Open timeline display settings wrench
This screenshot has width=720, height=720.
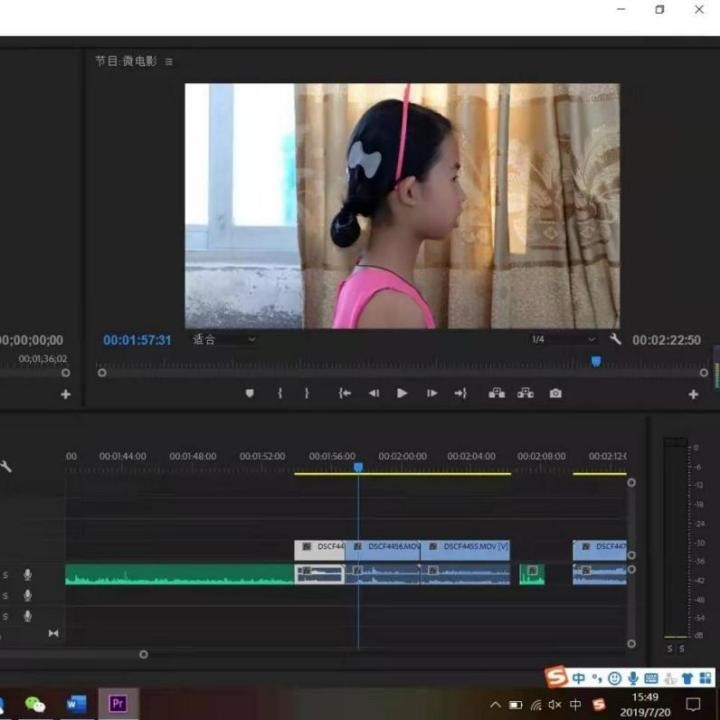[6, 467]
